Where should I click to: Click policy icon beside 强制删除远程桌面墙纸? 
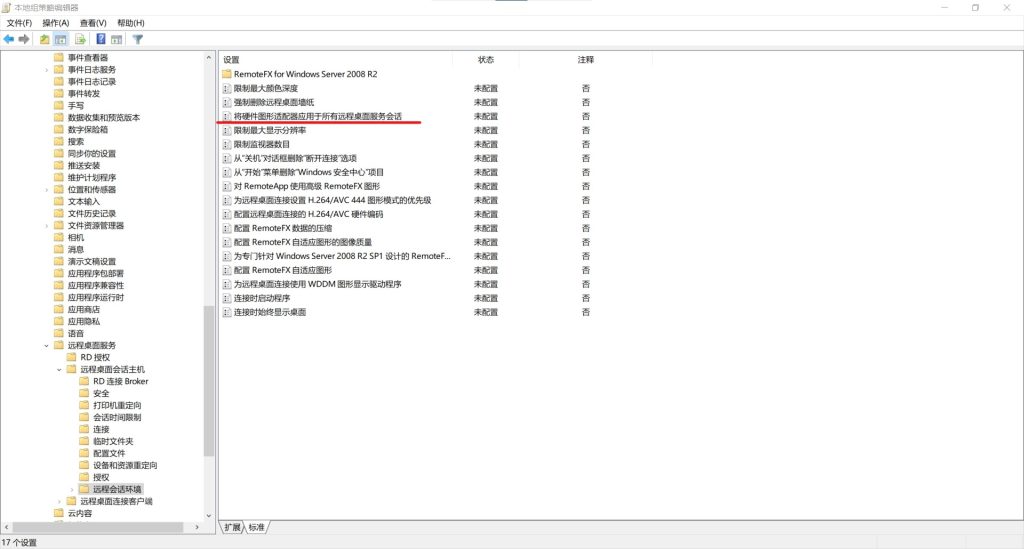click(227, 102)
